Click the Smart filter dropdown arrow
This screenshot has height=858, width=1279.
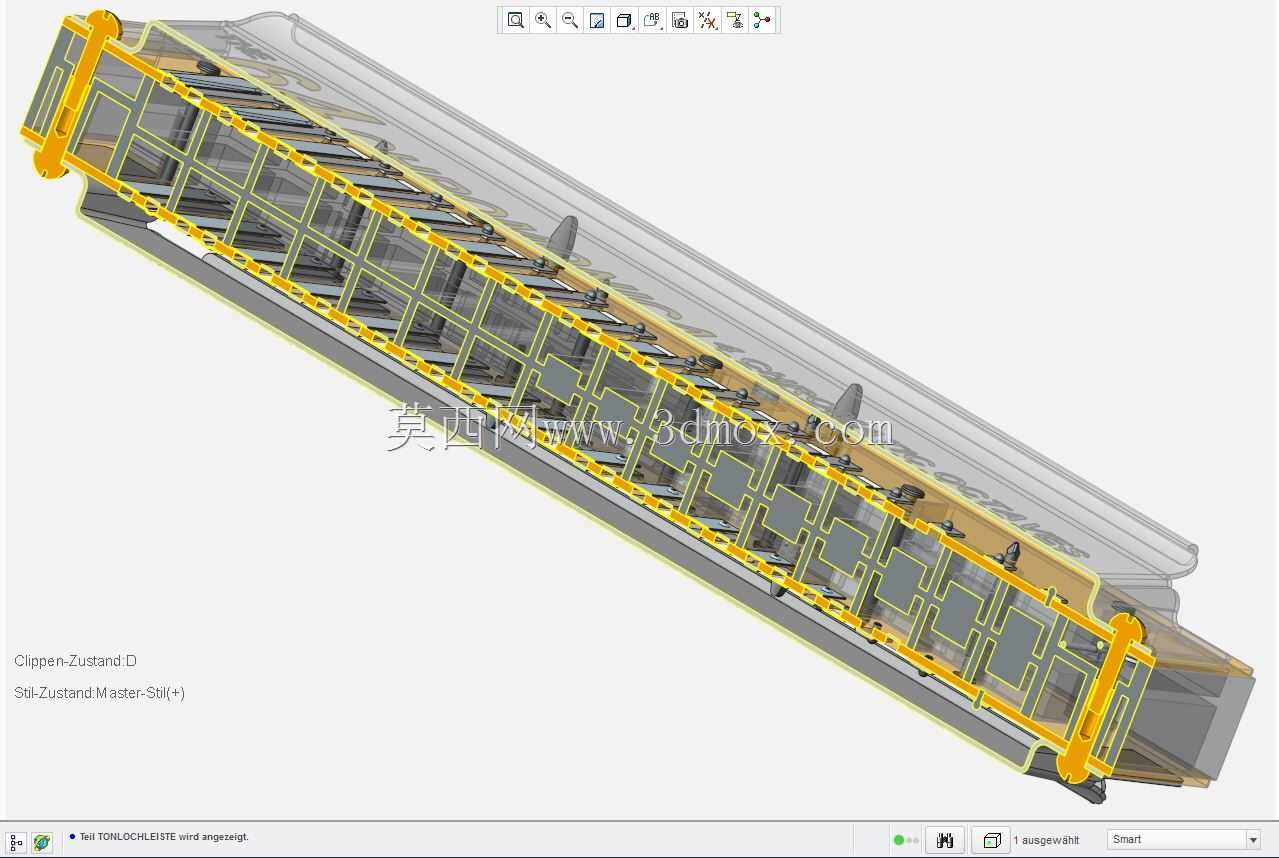point(1252,840)
